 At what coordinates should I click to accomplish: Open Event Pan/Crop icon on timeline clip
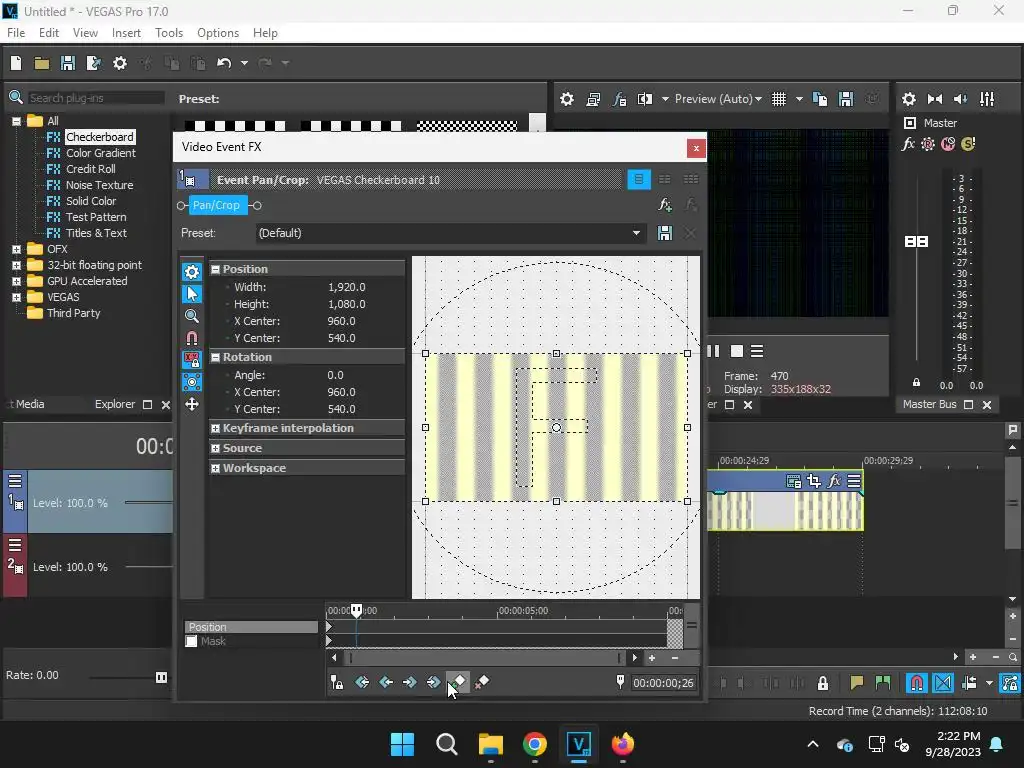pyautogui.click(x=814, y=481)
